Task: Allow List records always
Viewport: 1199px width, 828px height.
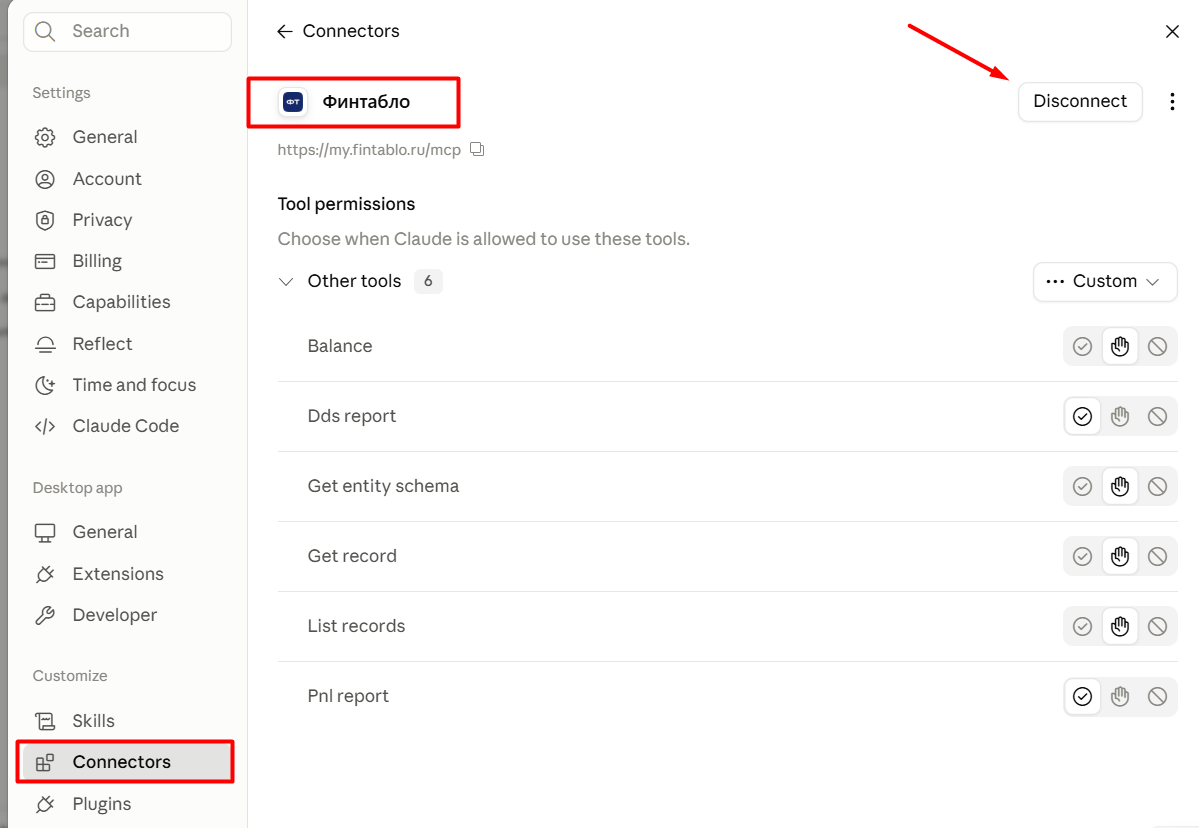Action: coord(1082,627)
